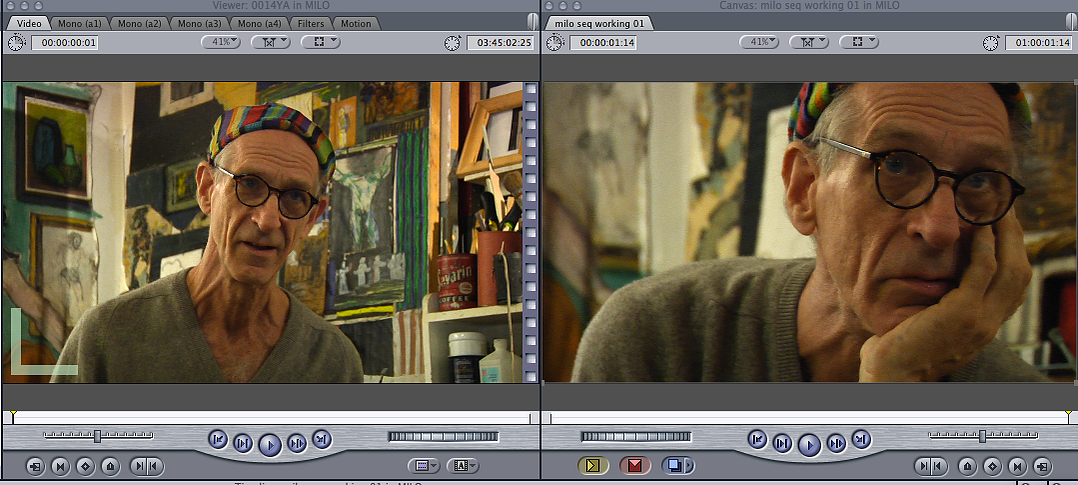Open the Viewer Generator pop-up menu
The width and height of the screenshot is (1078, 485).
(463, 466)
